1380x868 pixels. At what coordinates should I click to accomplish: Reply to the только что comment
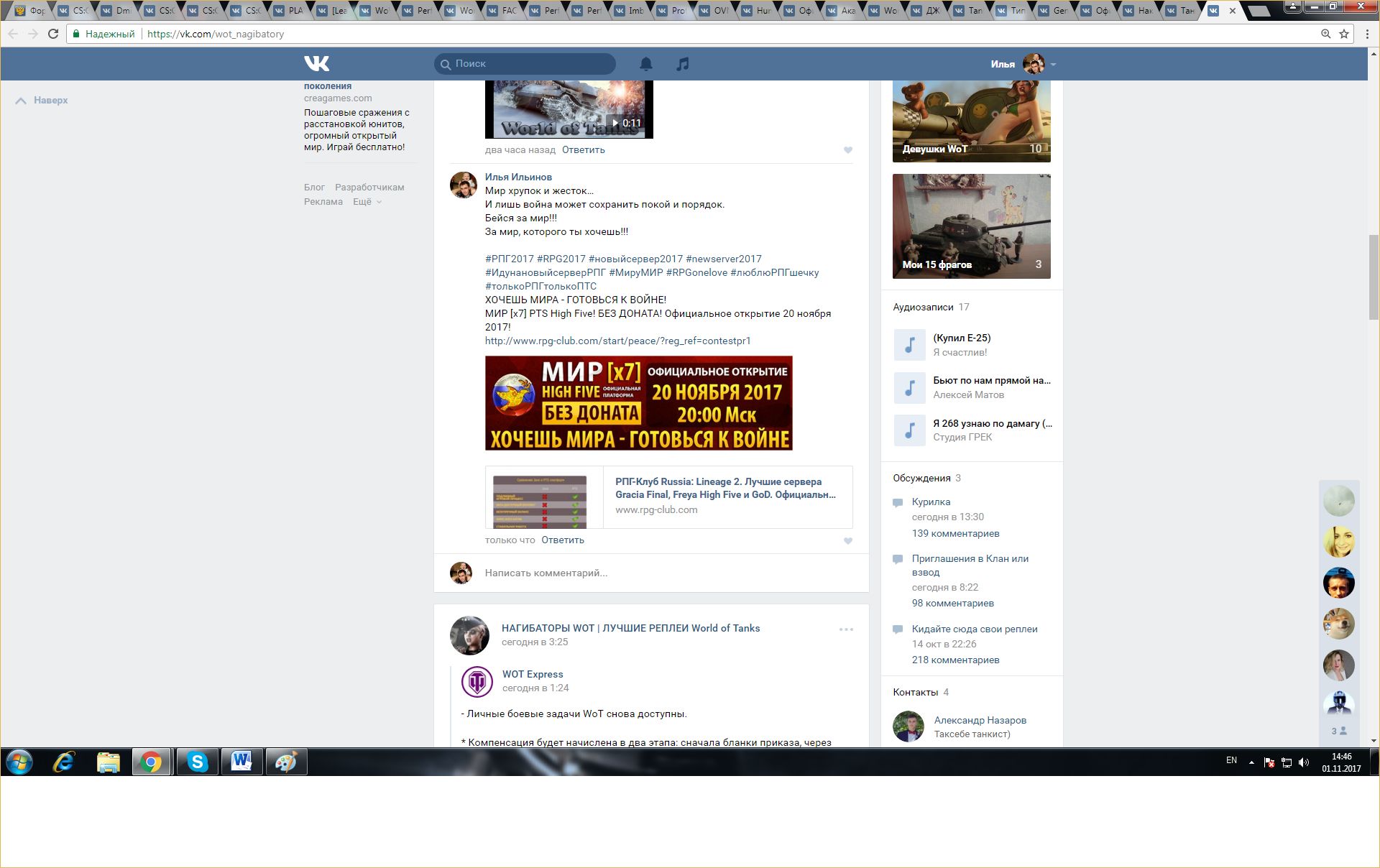coord(563,540)
